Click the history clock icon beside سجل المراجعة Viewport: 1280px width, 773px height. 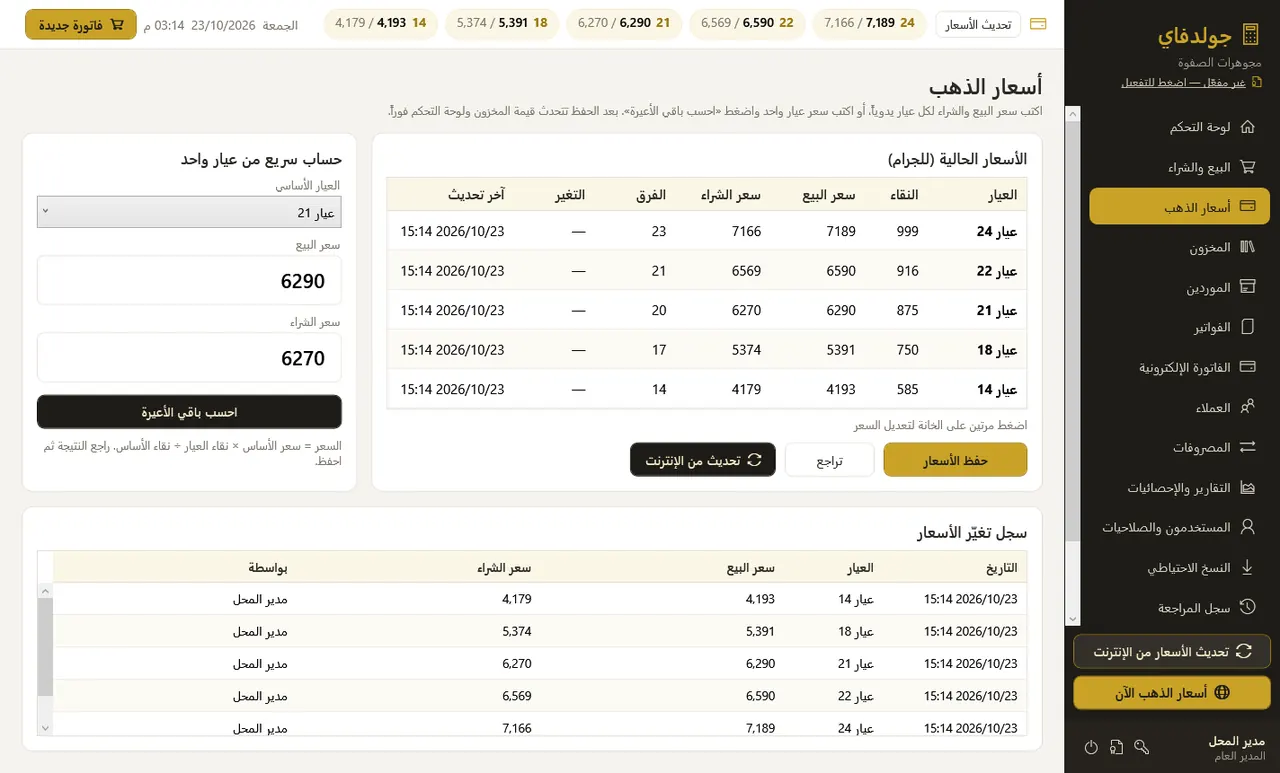coord(1247,607)
